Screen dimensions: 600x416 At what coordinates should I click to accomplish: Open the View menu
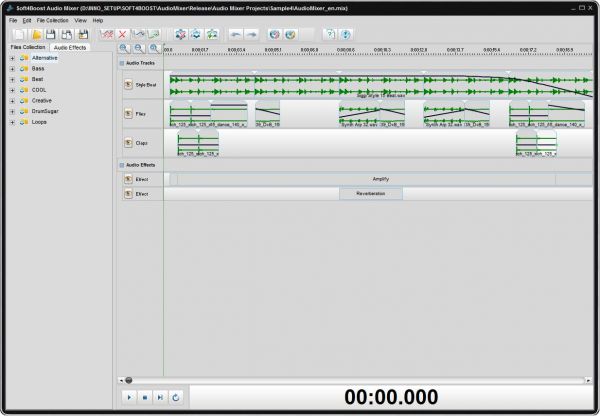click(x=80, y=20)
